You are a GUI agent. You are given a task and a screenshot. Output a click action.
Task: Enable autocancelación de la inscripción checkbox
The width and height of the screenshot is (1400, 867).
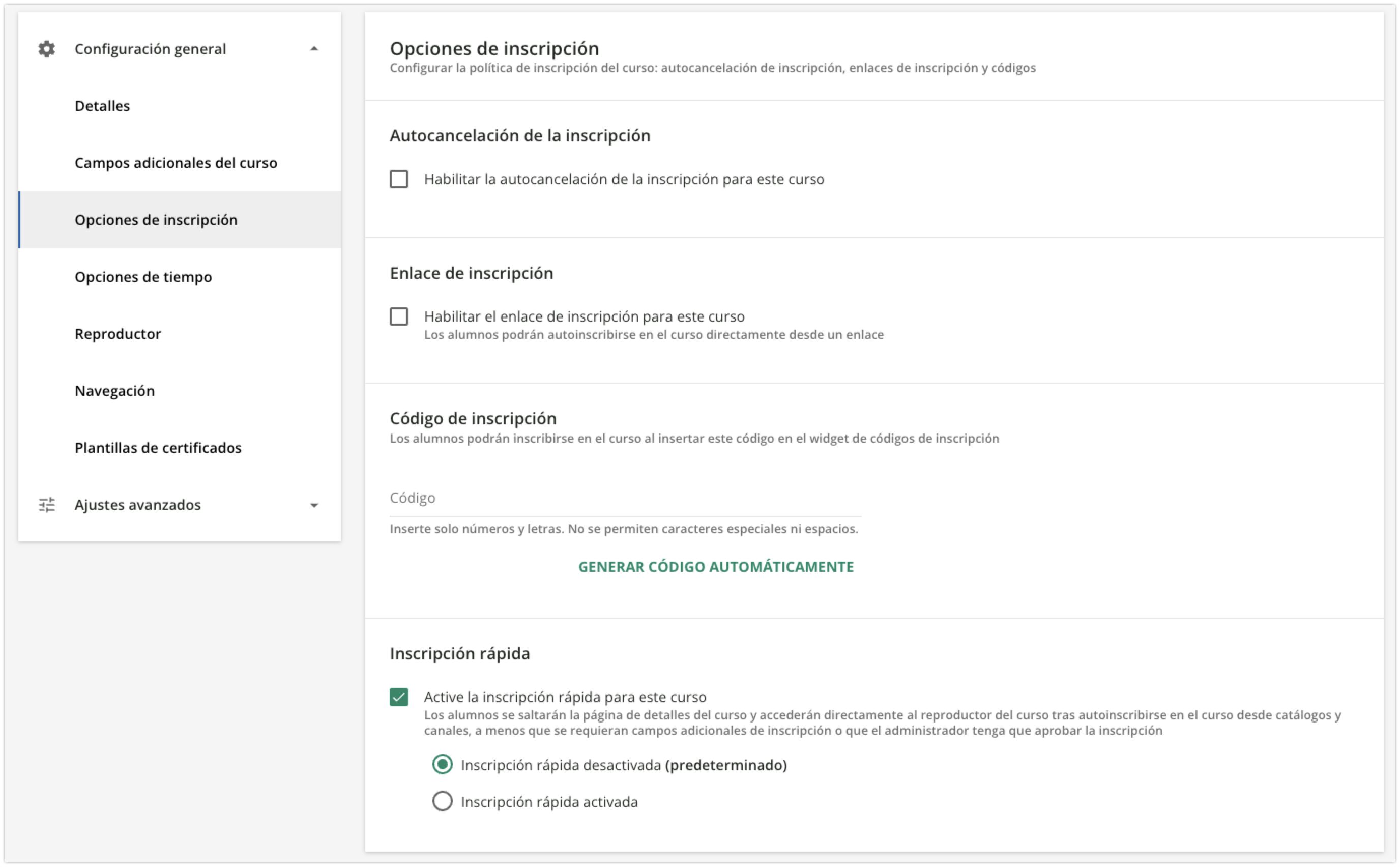pos(399,180)
